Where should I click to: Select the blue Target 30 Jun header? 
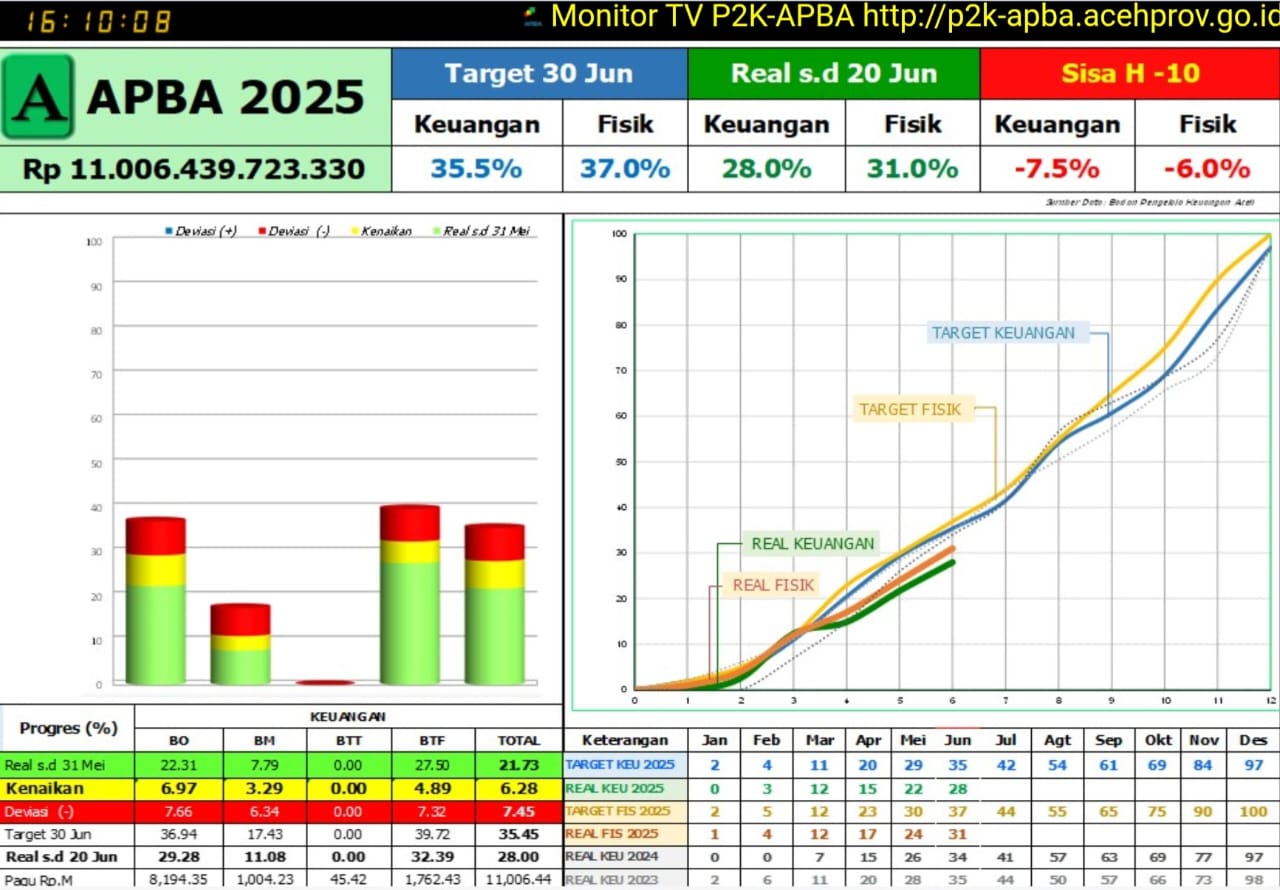coord(539,73)
